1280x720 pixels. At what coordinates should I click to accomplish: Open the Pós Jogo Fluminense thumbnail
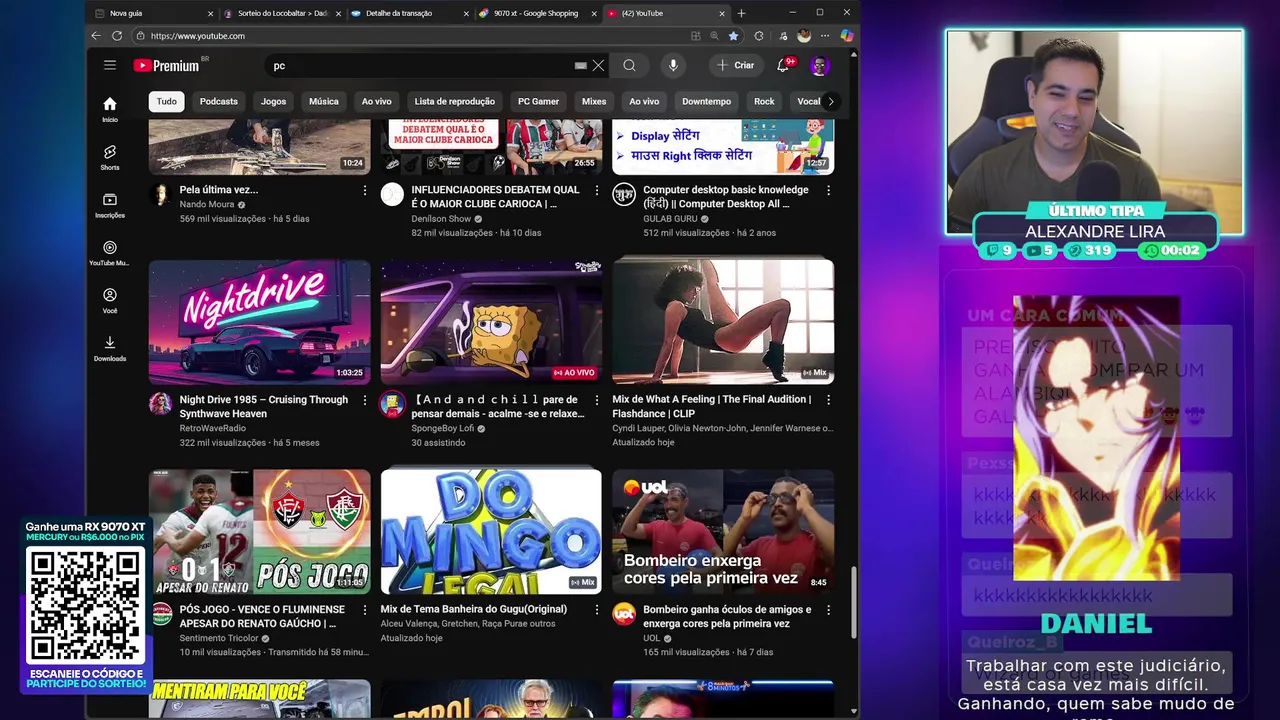point(260,532)
